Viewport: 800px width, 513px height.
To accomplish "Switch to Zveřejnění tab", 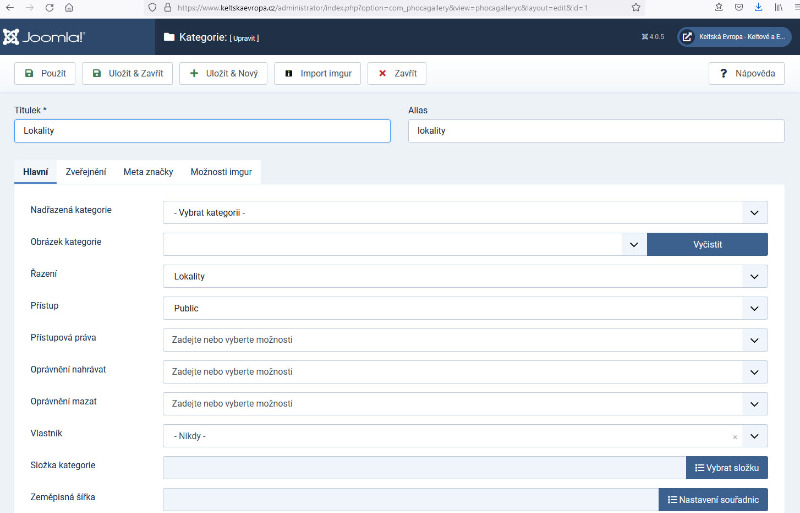I will [86, 172].
